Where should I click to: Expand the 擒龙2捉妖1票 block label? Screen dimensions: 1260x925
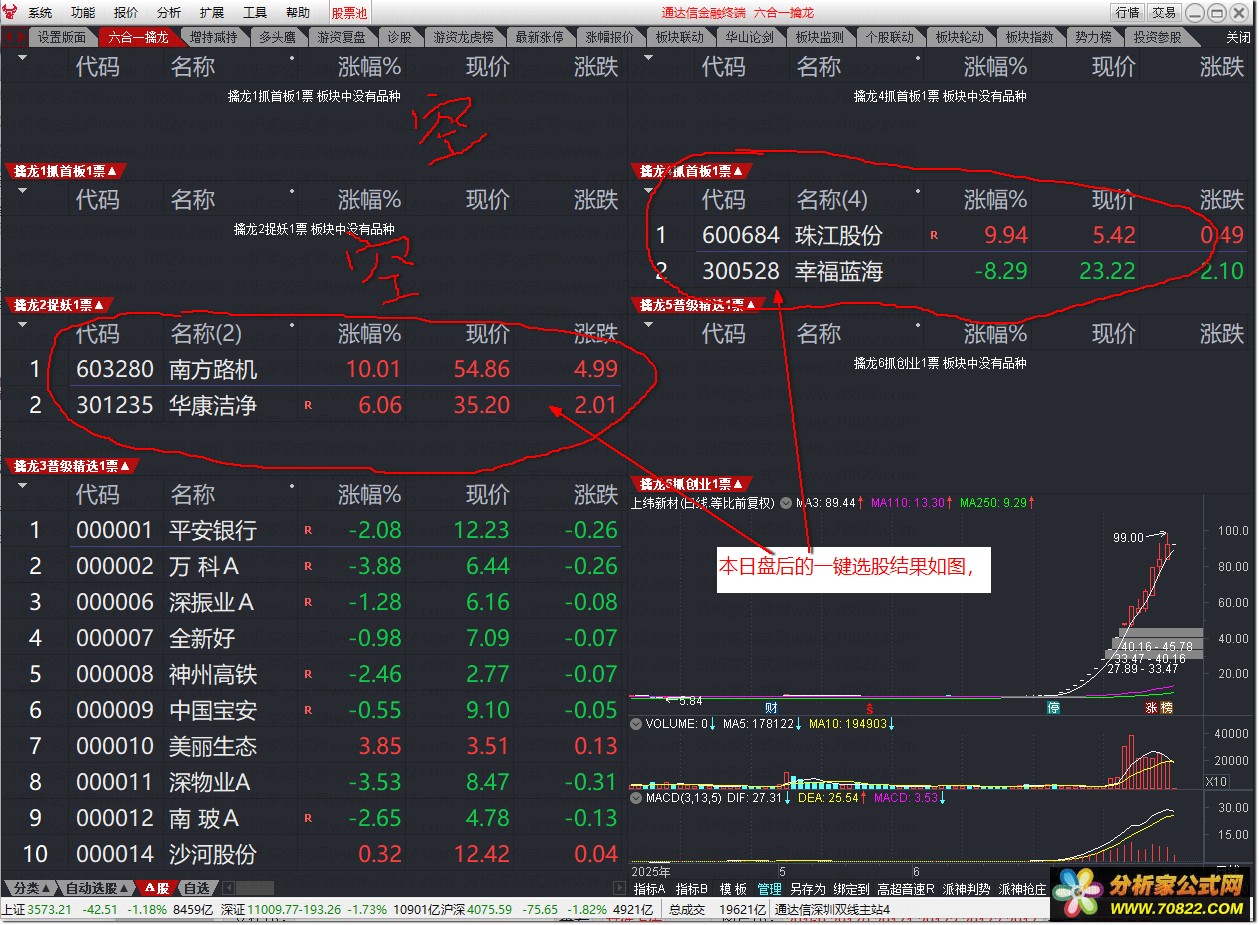[59, 305]
